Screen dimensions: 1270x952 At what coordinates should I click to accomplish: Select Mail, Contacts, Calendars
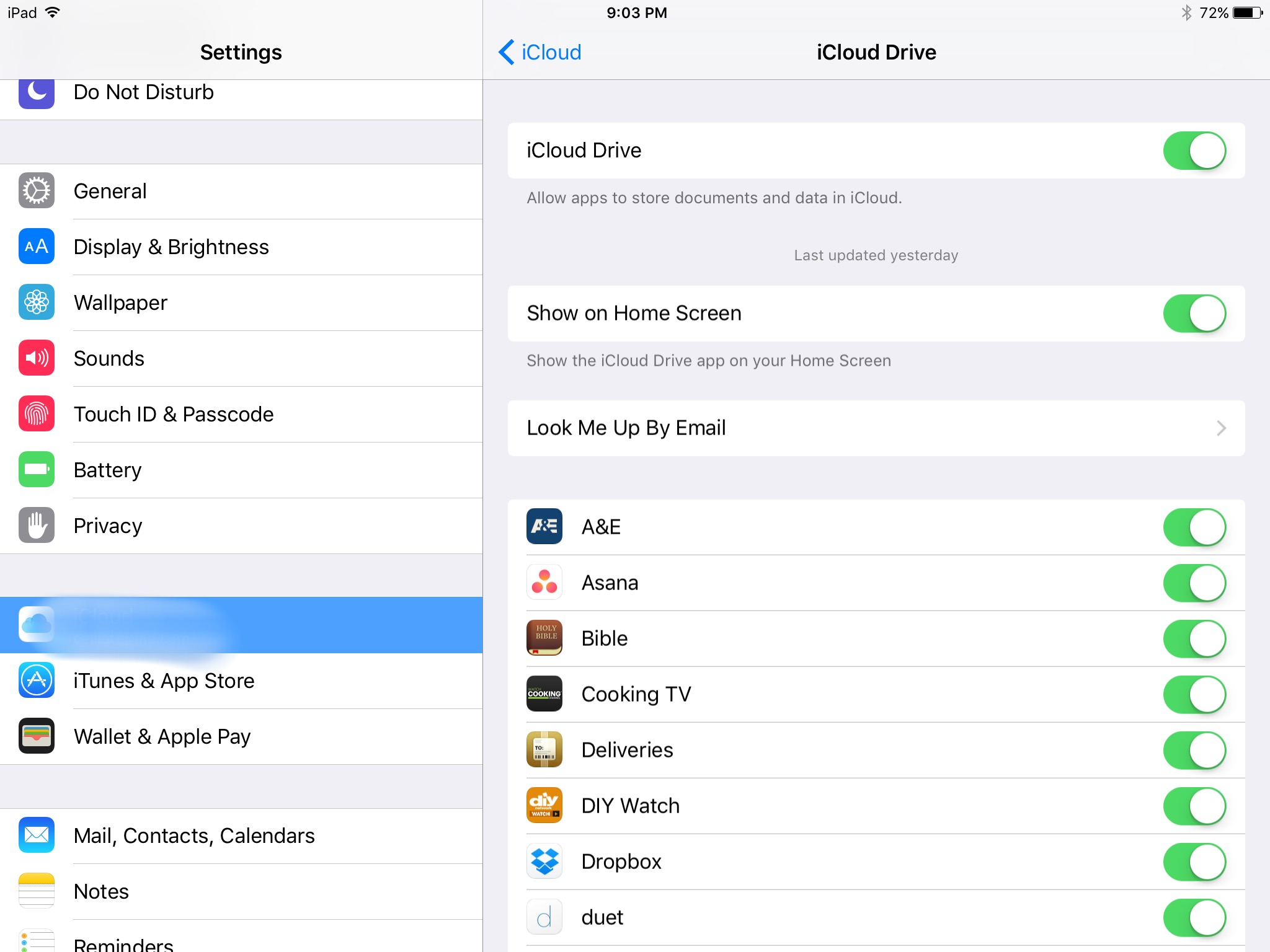coord(194,835)
